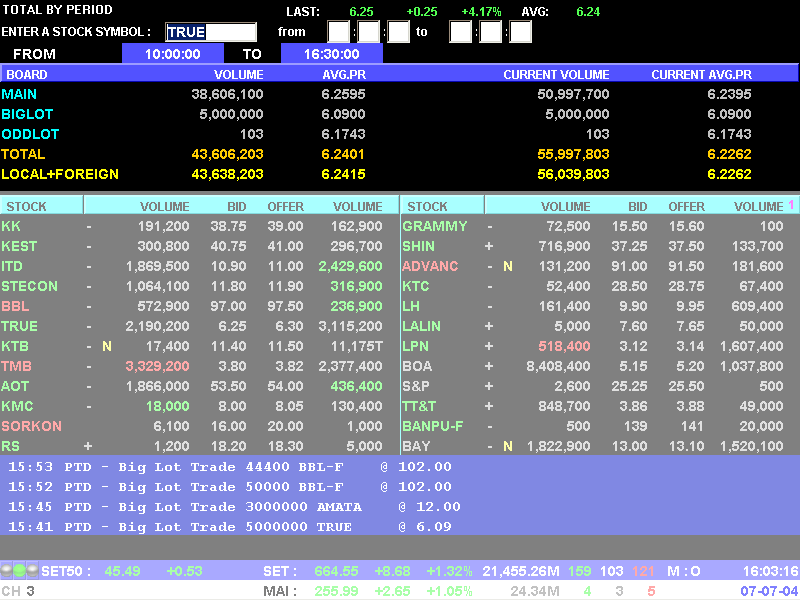The height and width of the screenshot is (600, 800).
Task: Select stock ITD in the quote list
Action: coord(12,266)
